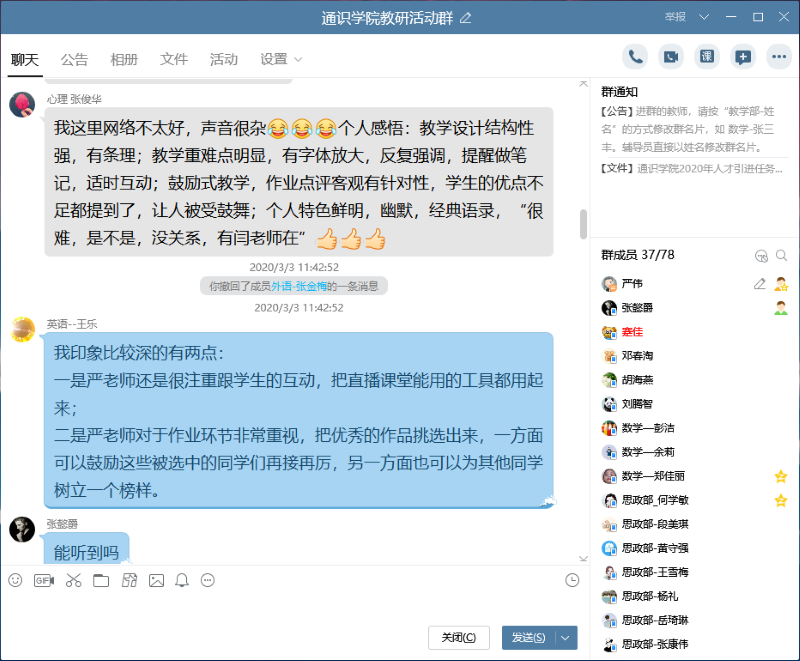The image size is (800, 661).
Task: Select the screenshot scissors tool
Action: point(73,580)
